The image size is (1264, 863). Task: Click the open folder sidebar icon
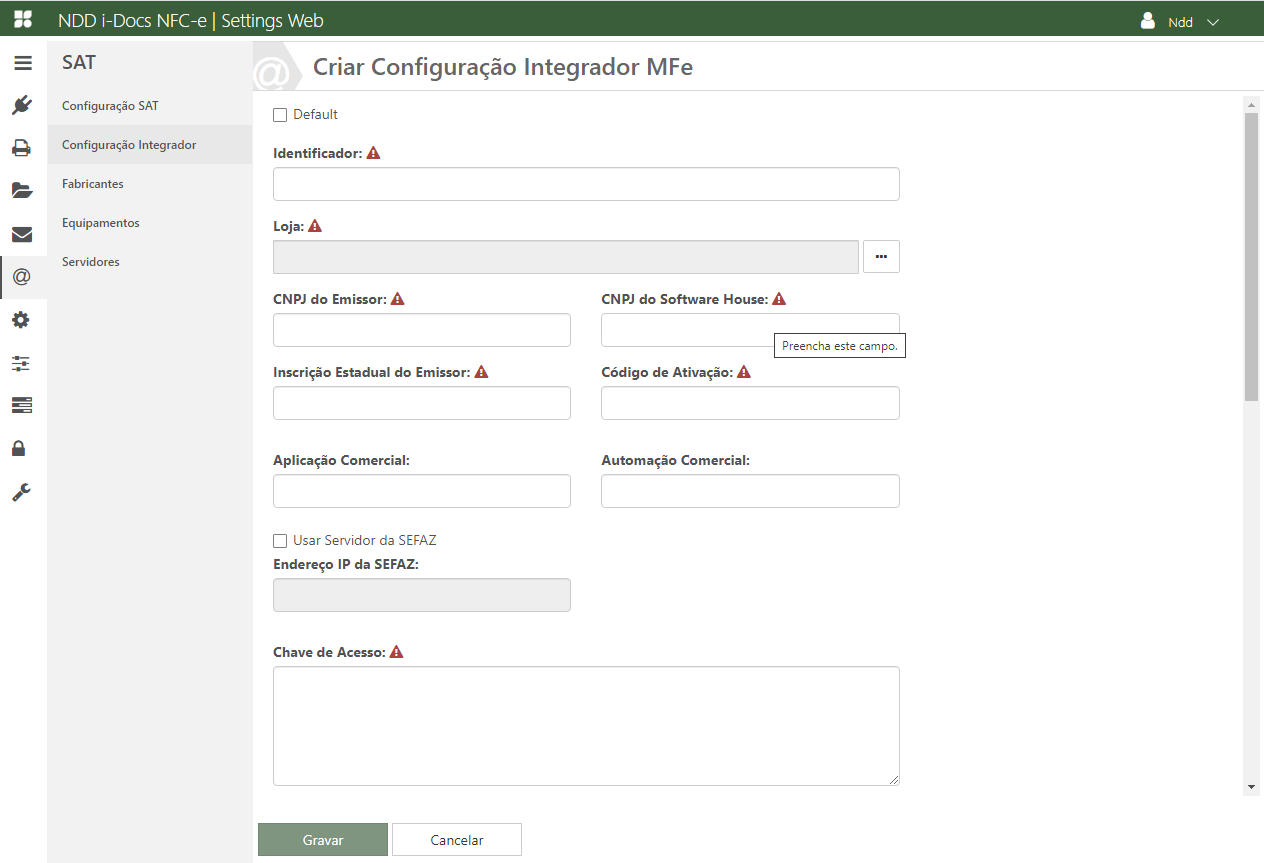coord(22,191)
